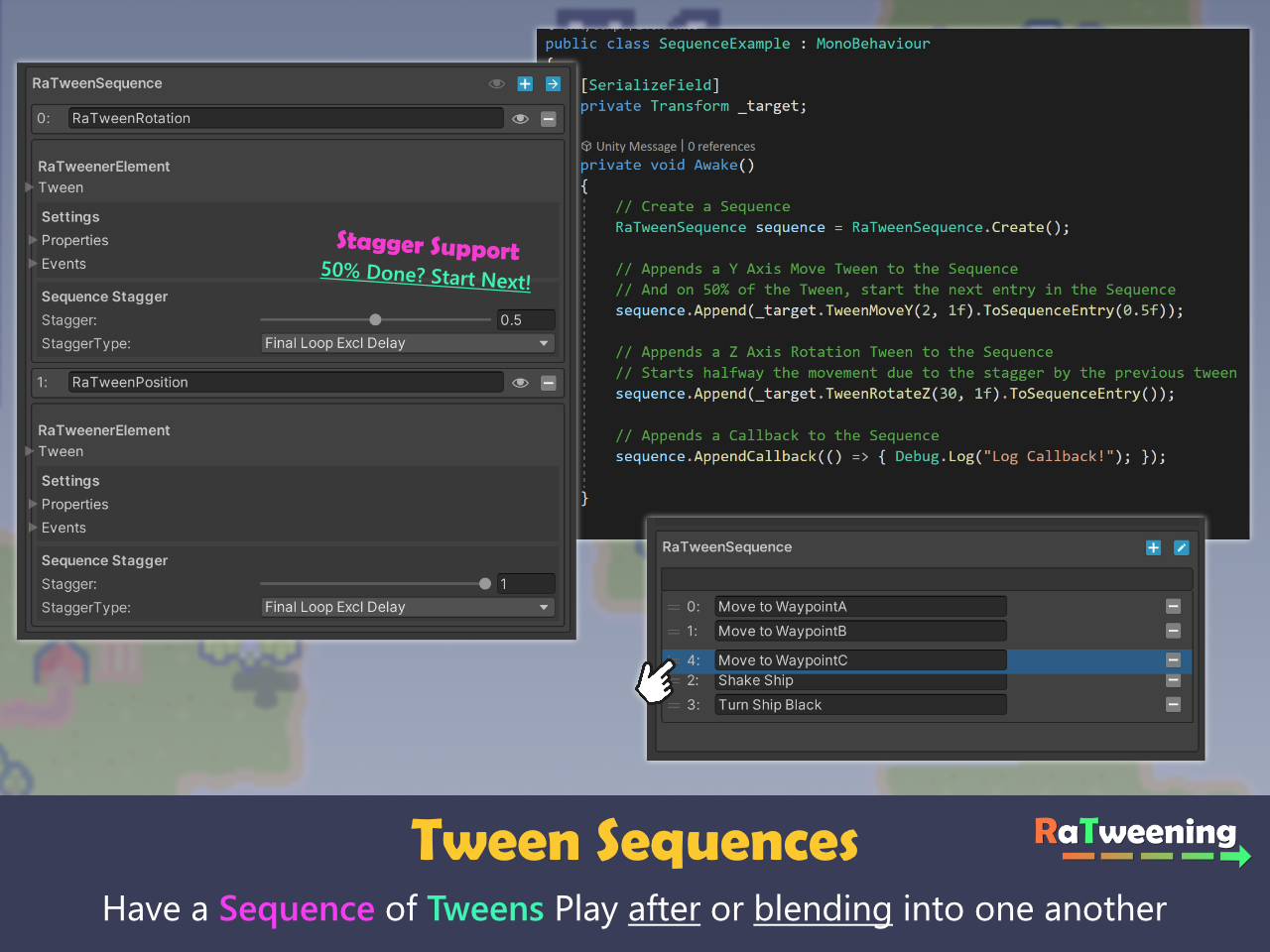Open the StaggerType dropdown for RaTweenPosition
1270x952 pixels.
point(407,607)
